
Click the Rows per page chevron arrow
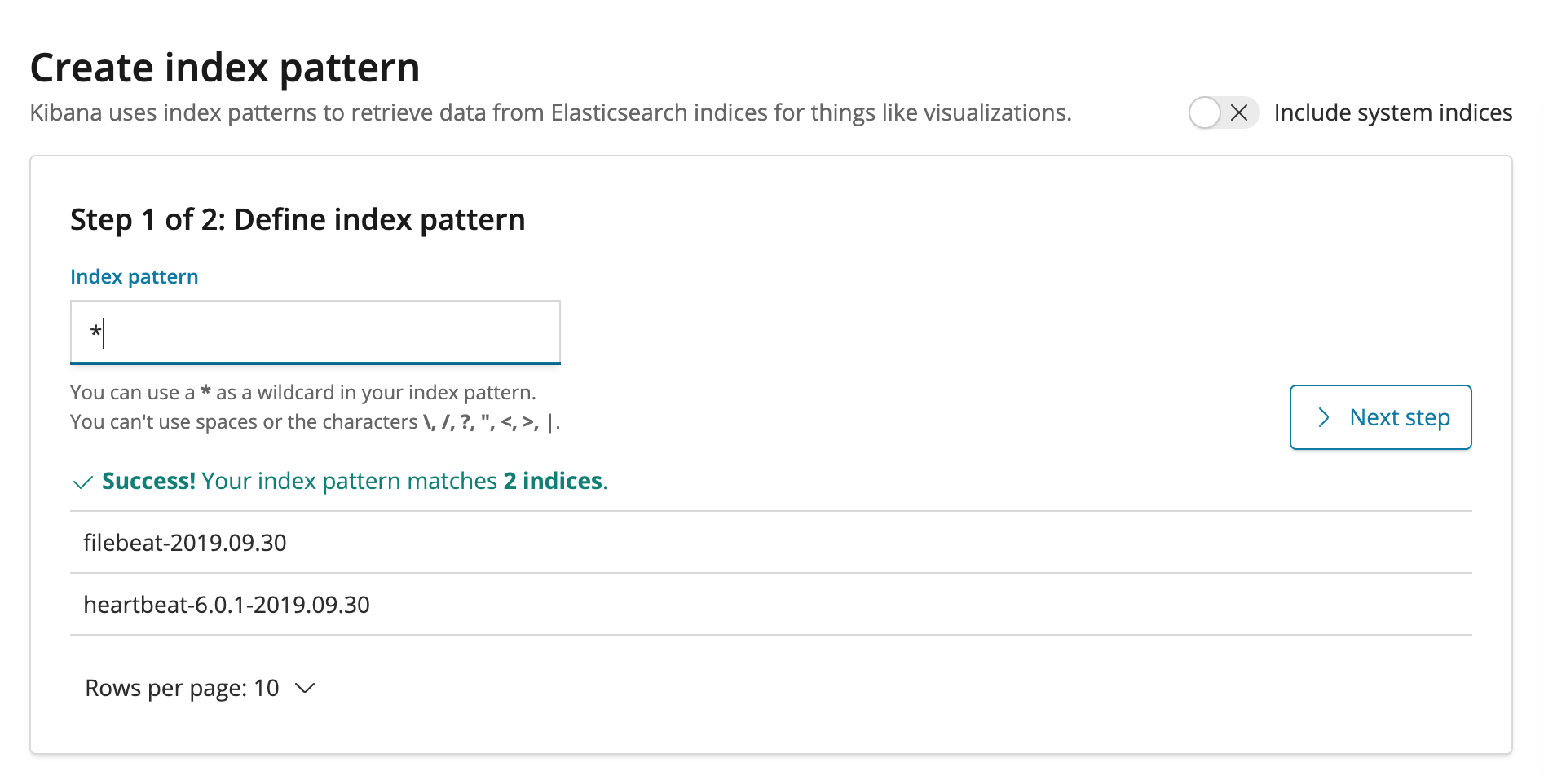(305, 689)
